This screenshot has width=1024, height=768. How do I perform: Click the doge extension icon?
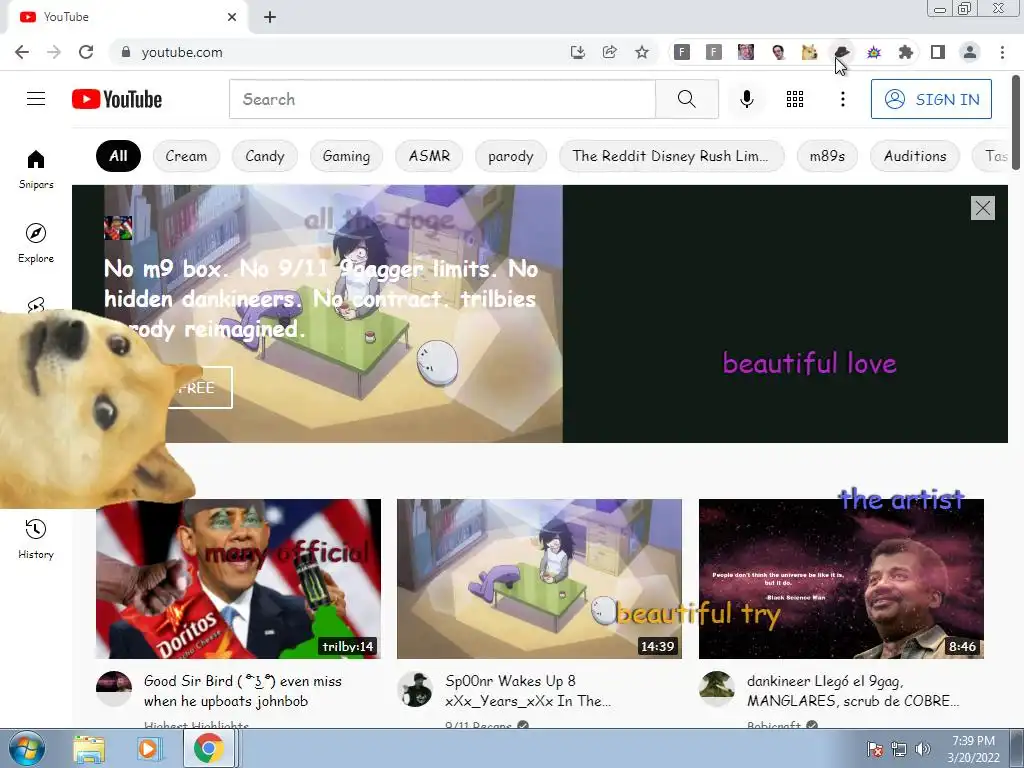[810, 52]
